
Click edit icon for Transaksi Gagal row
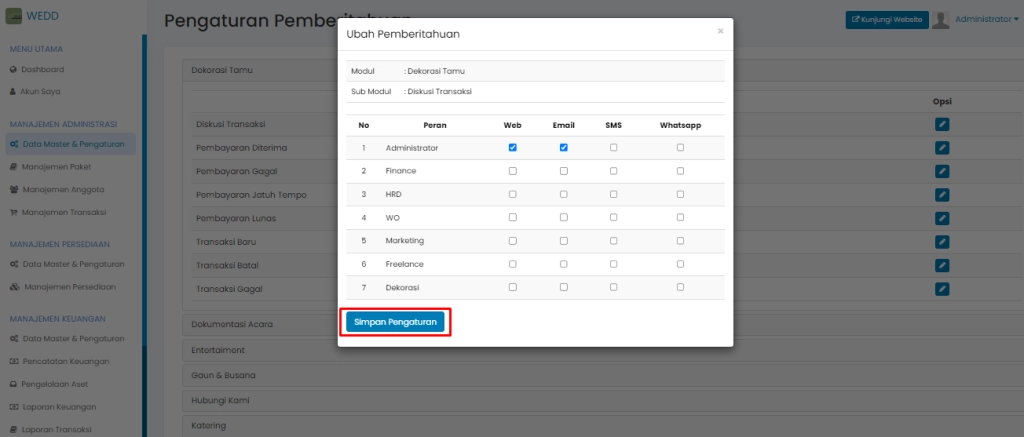pos(941,288)
